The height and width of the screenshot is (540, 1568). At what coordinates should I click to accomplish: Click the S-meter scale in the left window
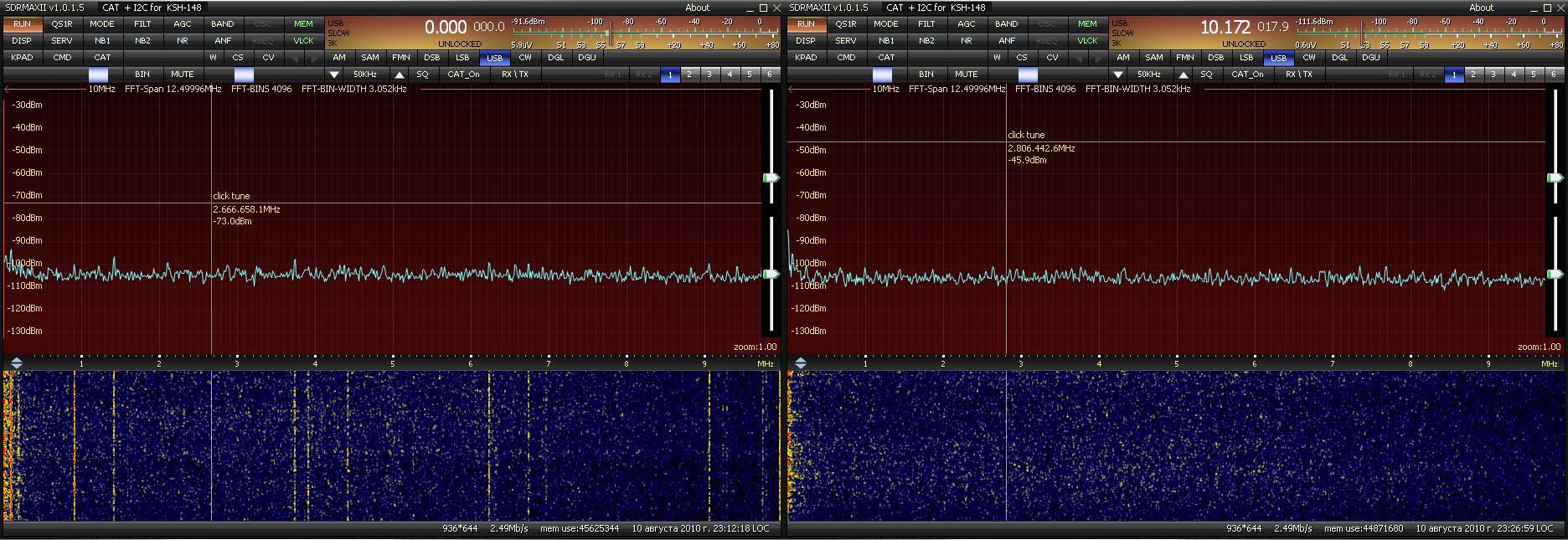[645, 33]
